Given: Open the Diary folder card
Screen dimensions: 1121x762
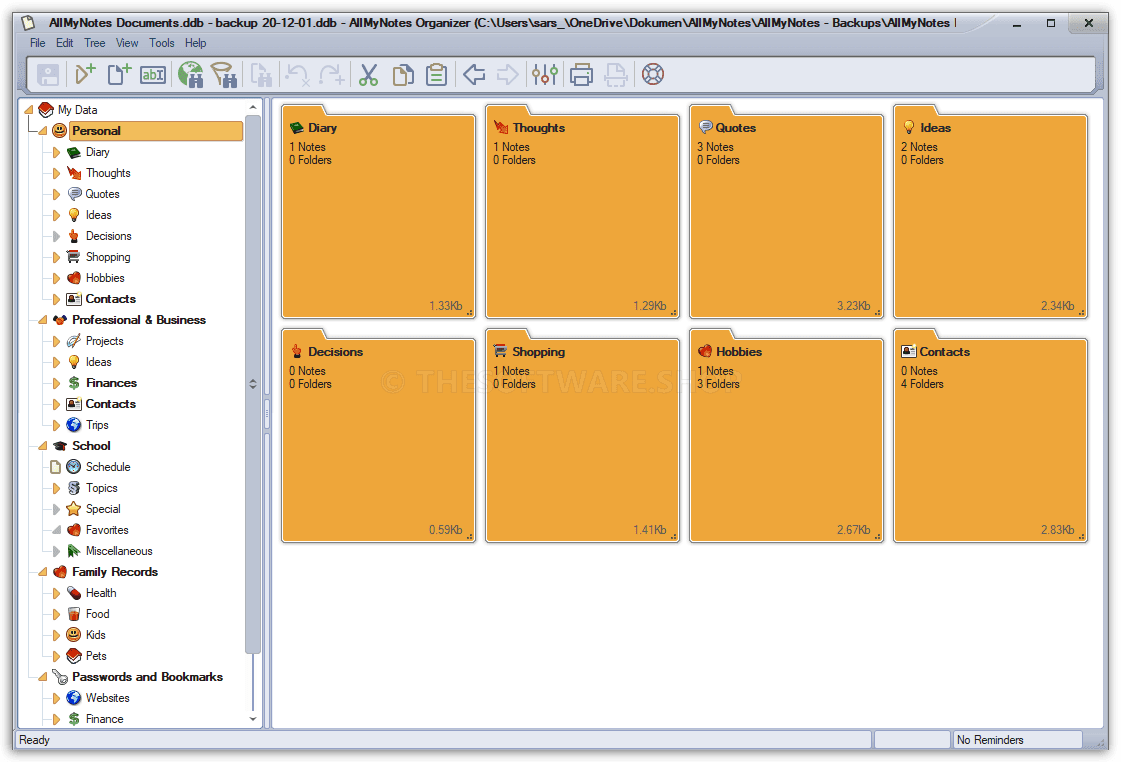Looking at the screenshot, I should click(x=379, y=212).
